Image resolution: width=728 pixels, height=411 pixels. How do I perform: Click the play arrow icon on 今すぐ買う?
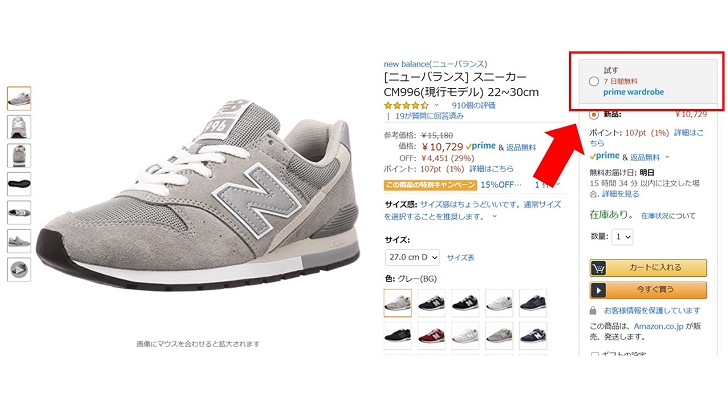tap(599, 290)
